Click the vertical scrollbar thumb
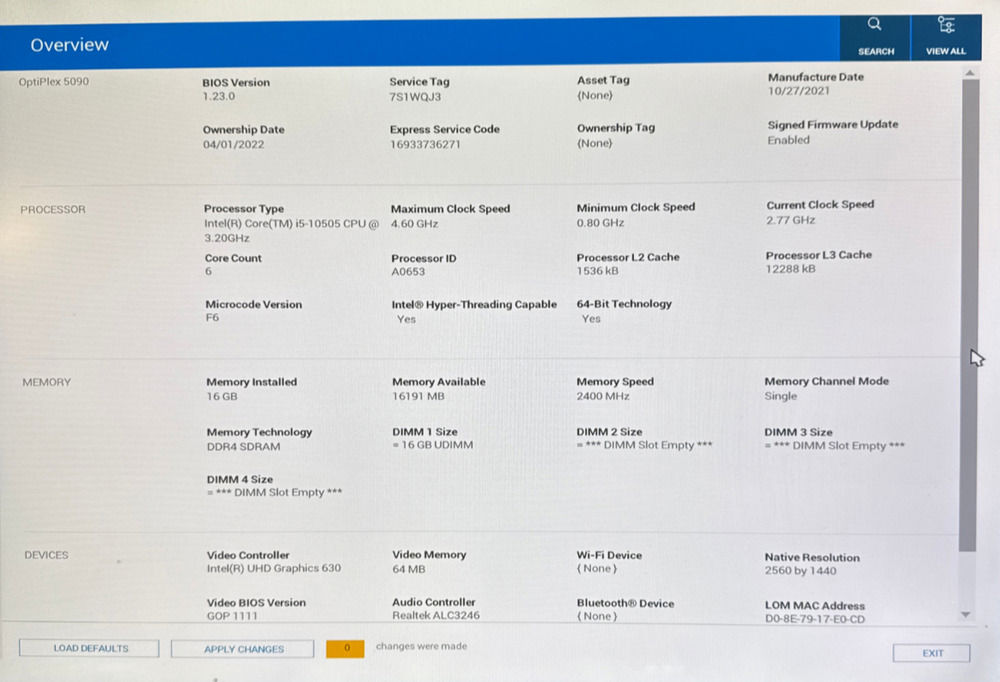The height and width of the screenshot is (682, 1000). coord(969,315)
